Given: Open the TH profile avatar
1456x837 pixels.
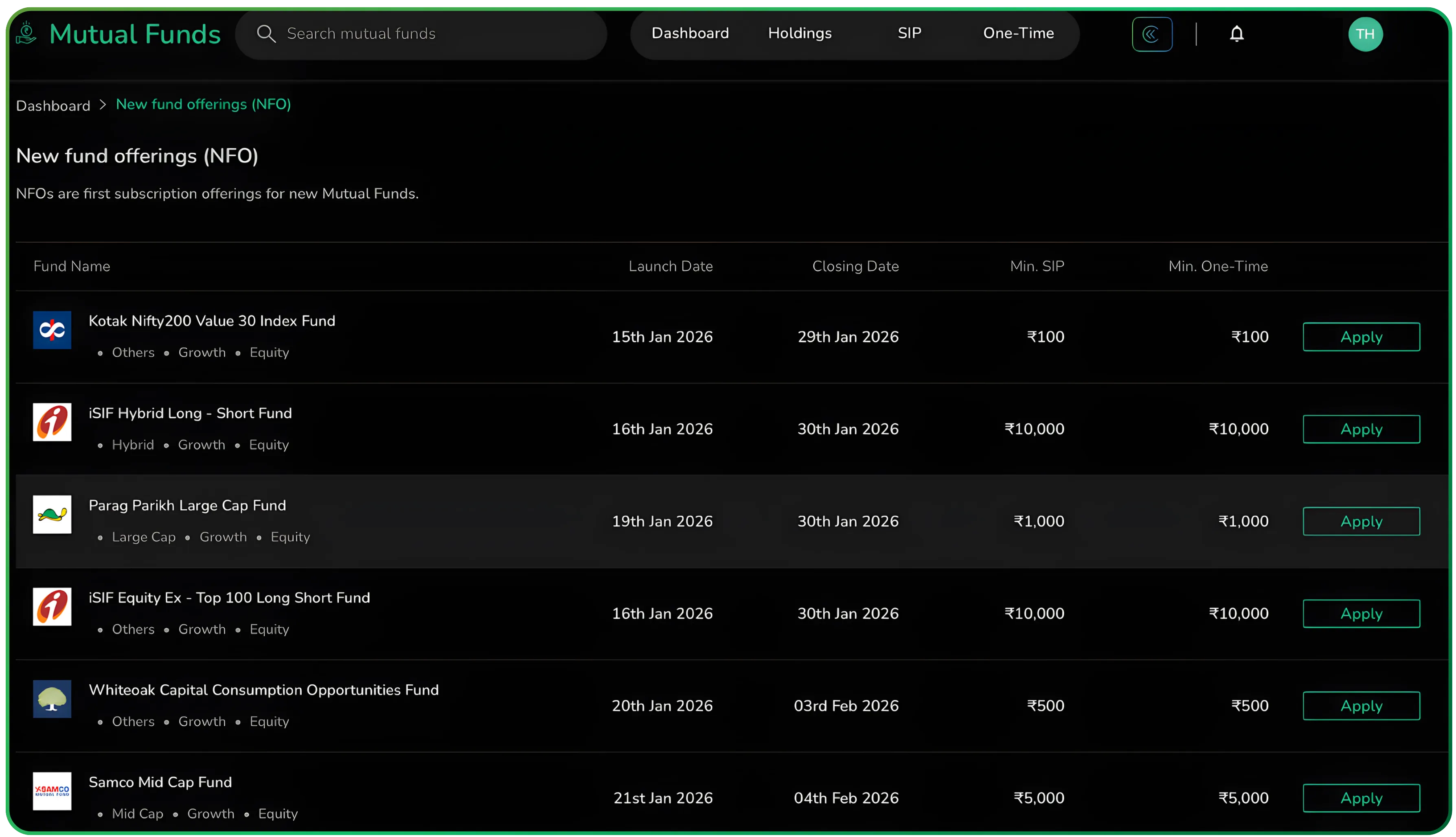Looking at the screenshot, I should (1365, 34).
